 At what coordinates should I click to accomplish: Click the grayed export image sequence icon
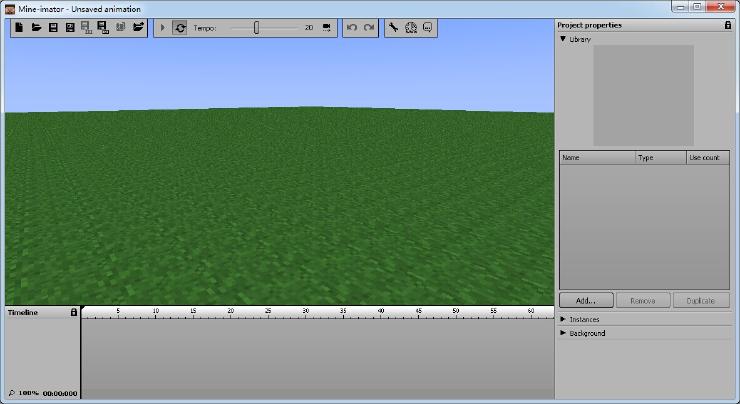pyautogui.click(x=86, y=27)
